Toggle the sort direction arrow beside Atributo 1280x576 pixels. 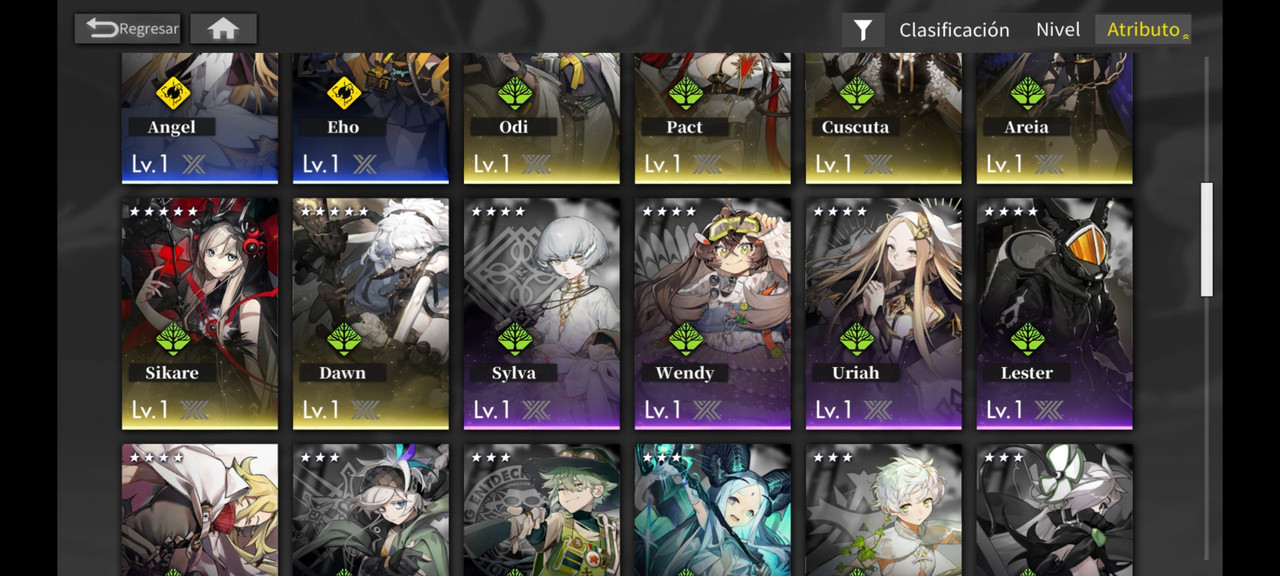click(1186, 36)
